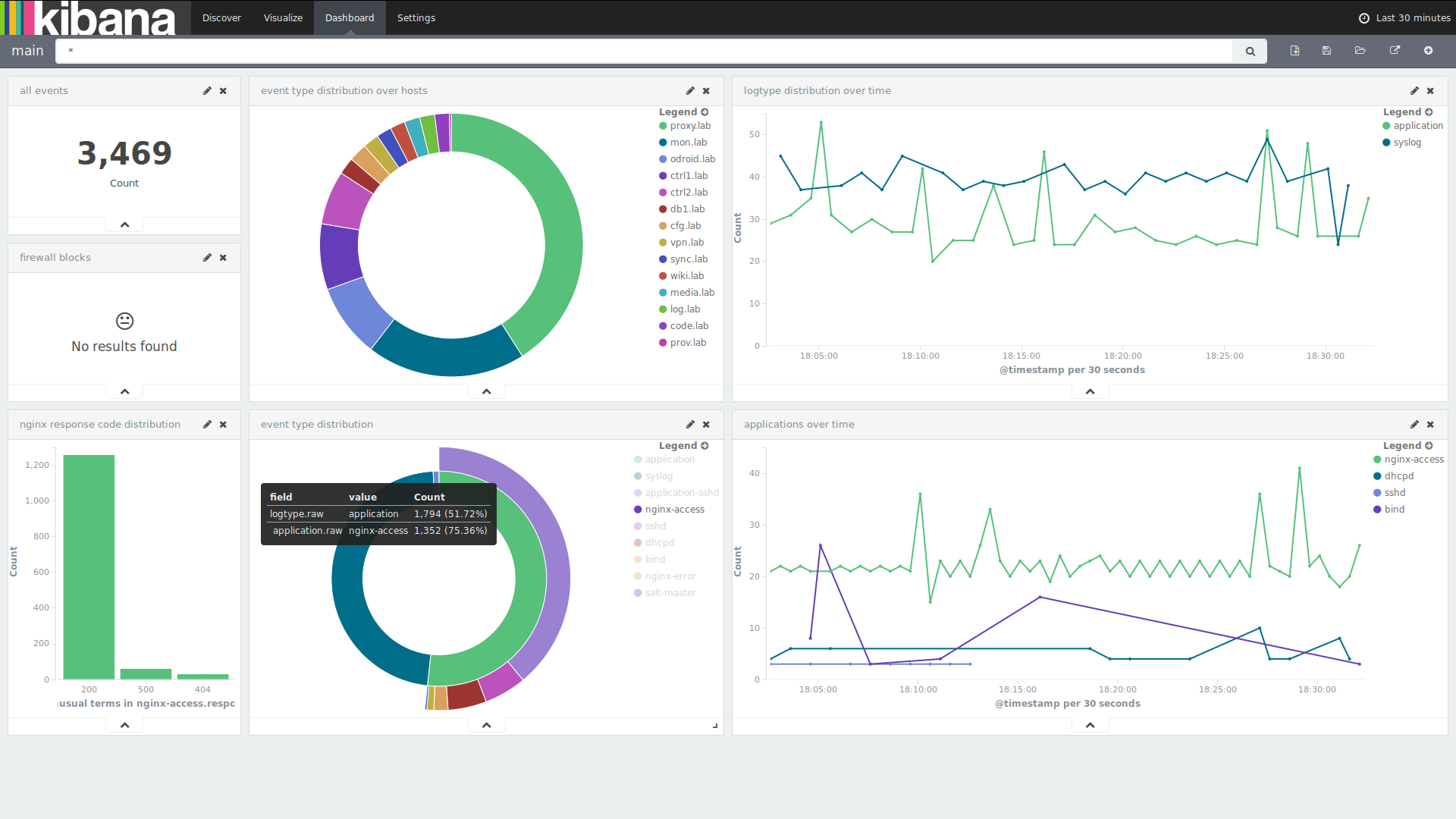Focus the dashboard query input field

tap(645, 52)
